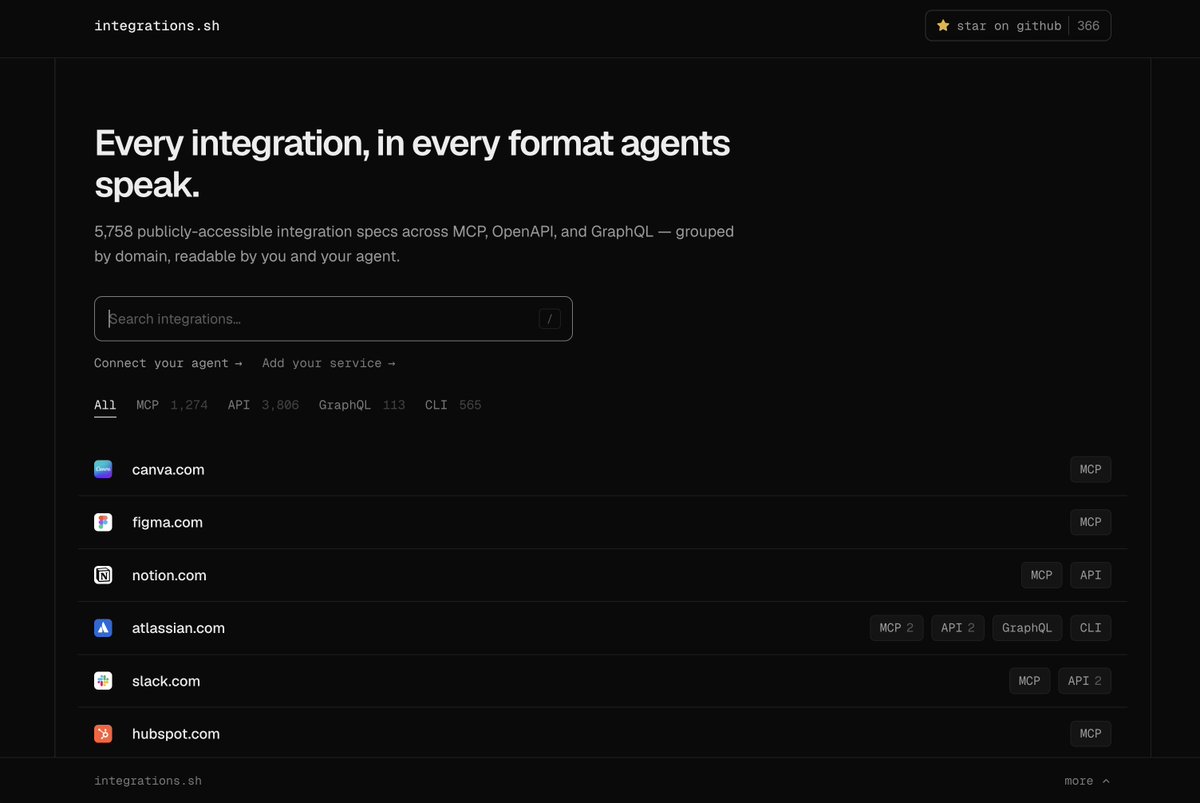The width and height of the screenshot is (1200, 803).
Task: Click API 2 badge on atlassian.com row
Action: (958, 628)
